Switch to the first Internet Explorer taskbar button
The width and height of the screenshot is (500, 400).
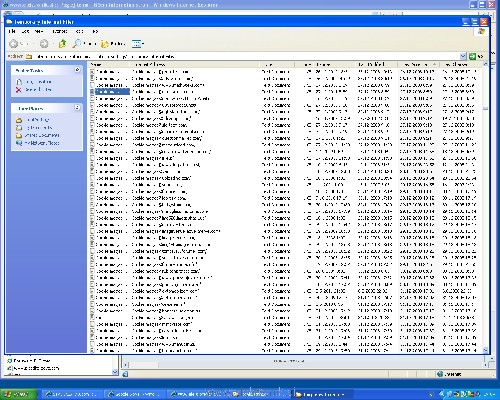coord(73,394)
